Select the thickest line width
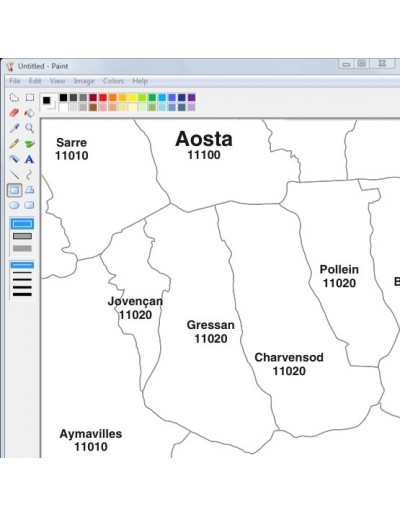This screenshot has height=517, width=400. 22,294
